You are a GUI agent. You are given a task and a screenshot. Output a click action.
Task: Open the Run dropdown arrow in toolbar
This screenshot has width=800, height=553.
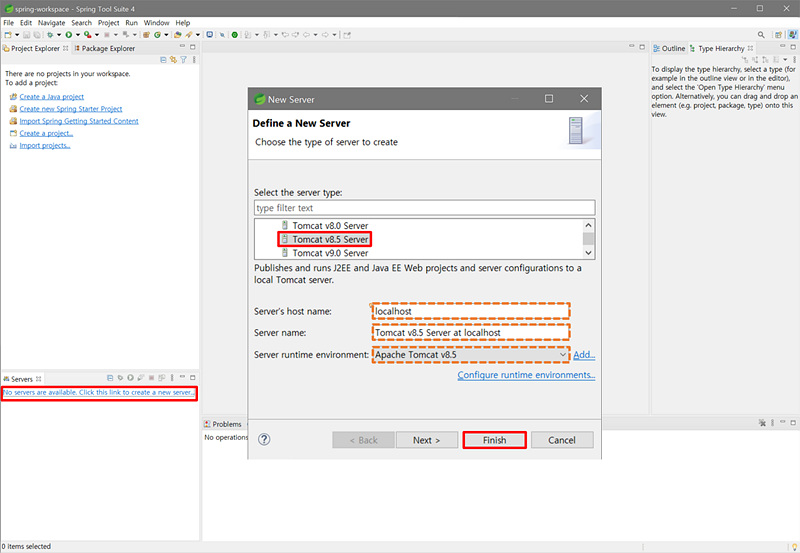coord(78,35)
